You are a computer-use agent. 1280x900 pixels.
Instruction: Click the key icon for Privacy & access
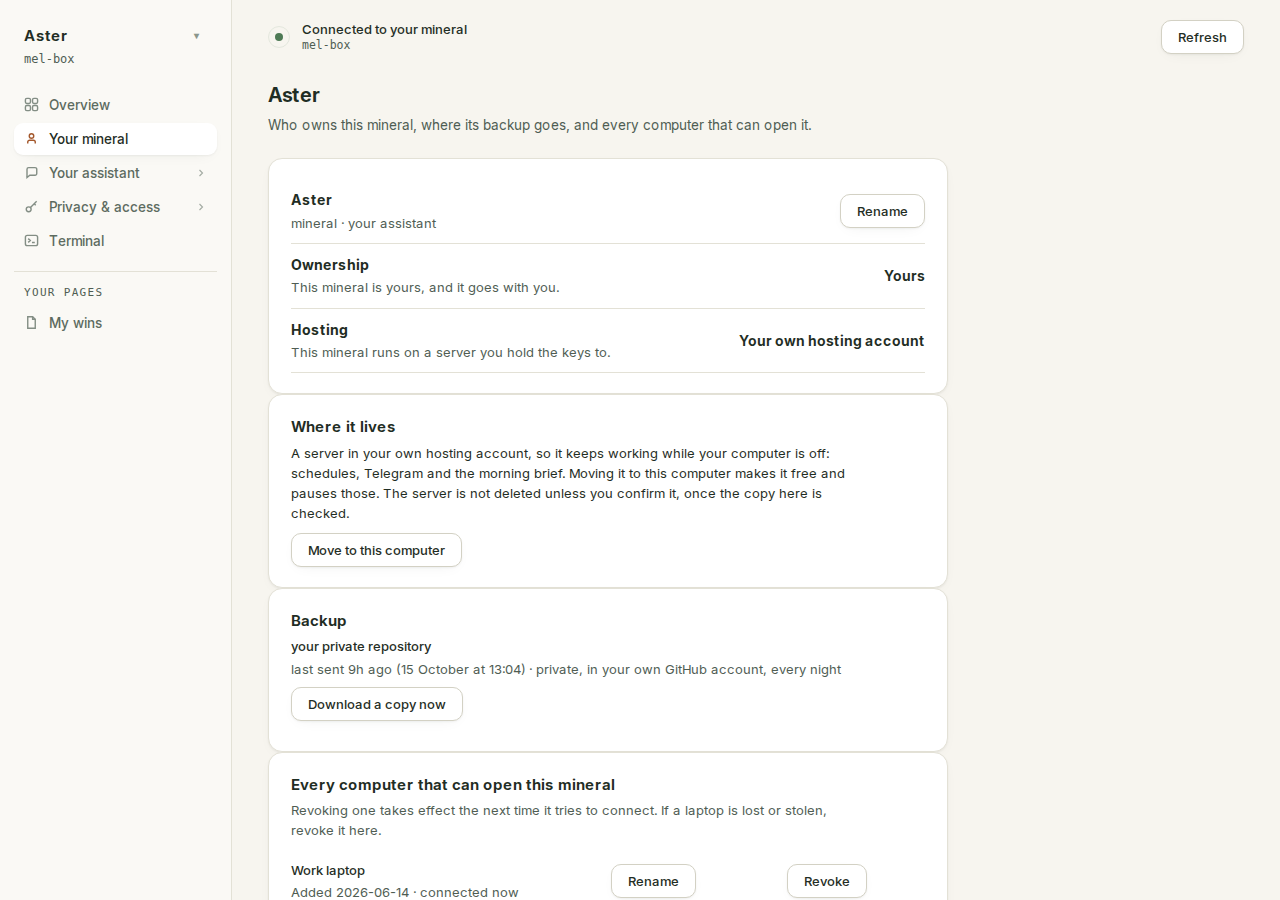31,207
